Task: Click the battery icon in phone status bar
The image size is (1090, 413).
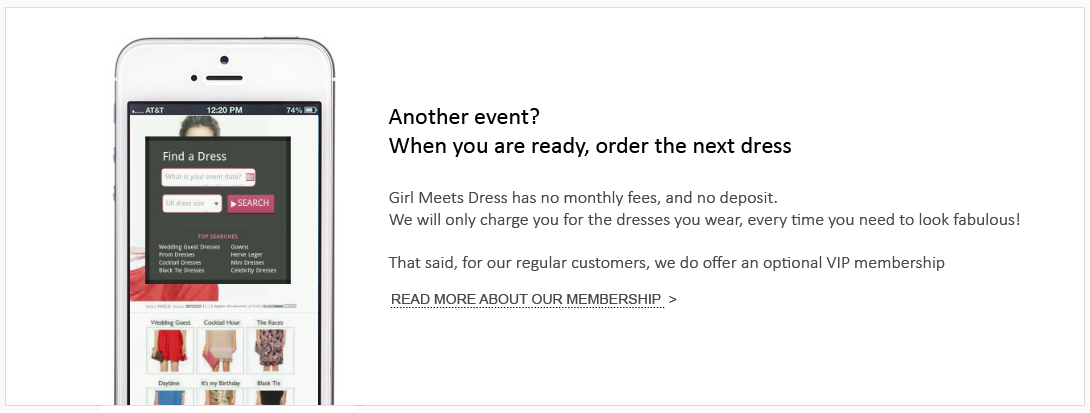Action: pos(310,110)
